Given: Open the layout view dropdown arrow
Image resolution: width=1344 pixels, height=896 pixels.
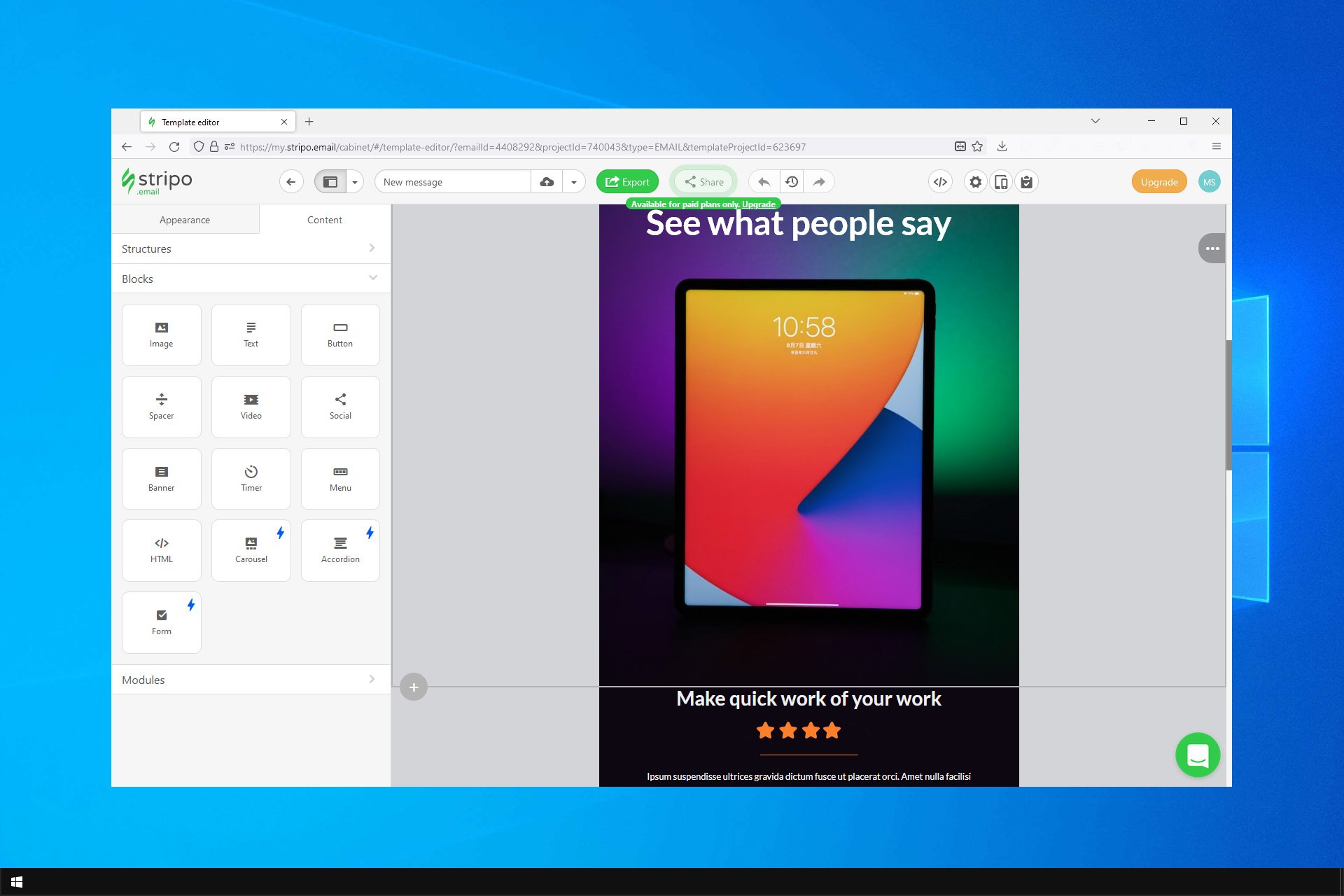Looking at the screenshot, I should coord(355,182).
